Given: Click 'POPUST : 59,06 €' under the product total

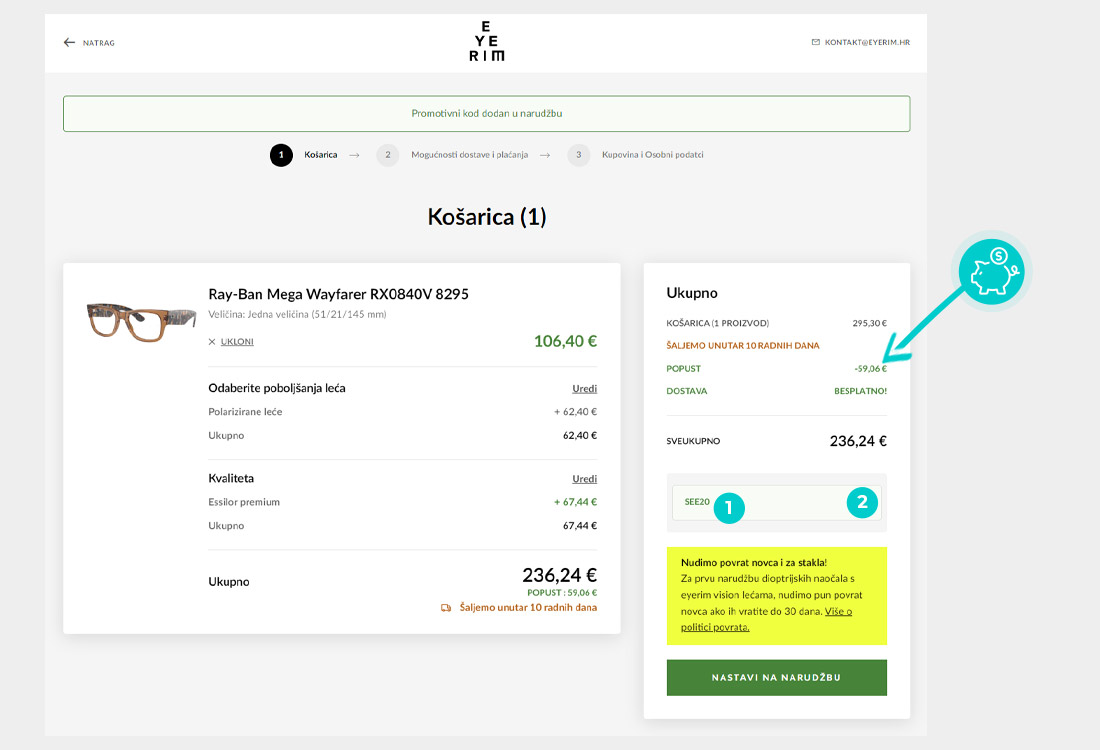Looking at the screenshot, I should coord(562,593).
